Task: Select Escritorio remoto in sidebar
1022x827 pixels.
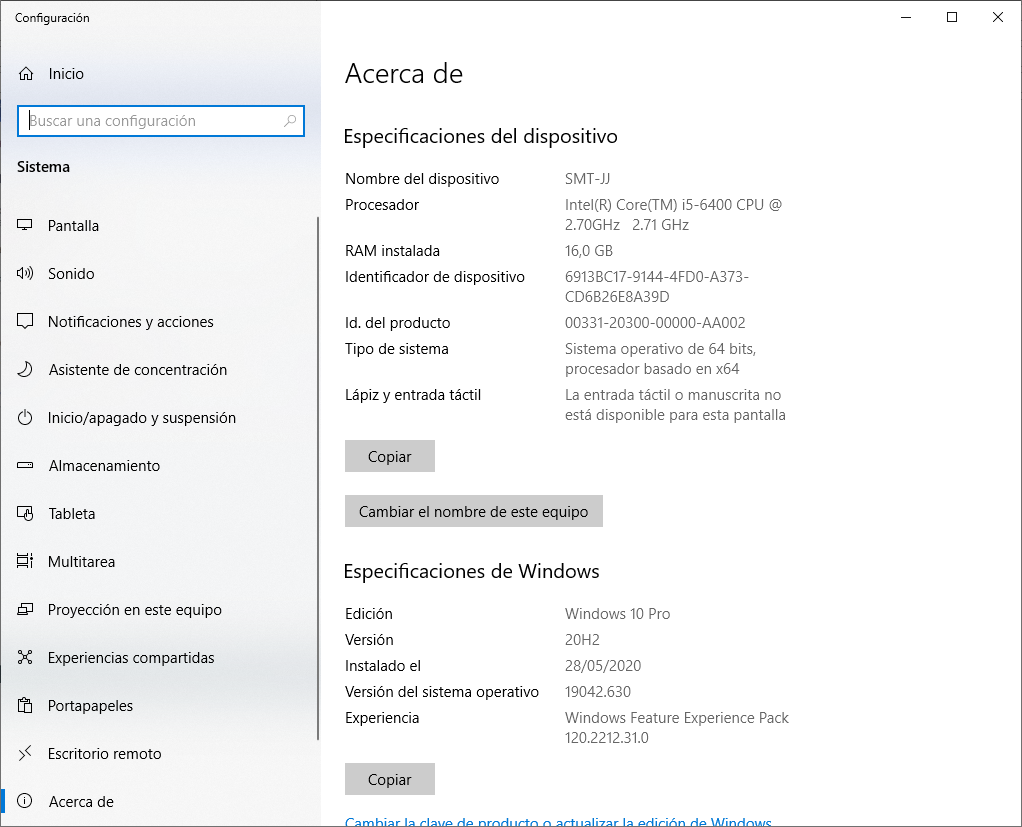Action: pyautogui.click(x=104, y=754)
